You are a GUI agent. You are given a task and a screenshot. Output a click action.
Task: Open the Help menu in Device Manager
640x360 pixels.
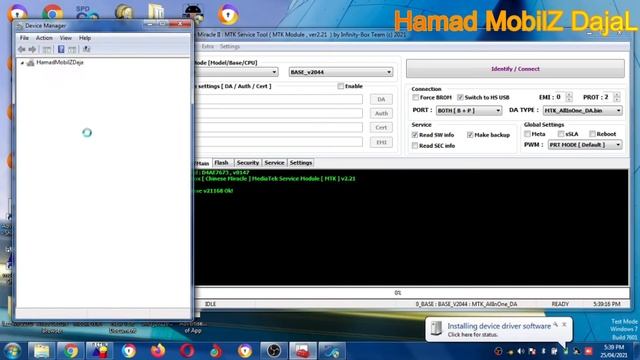85,38
